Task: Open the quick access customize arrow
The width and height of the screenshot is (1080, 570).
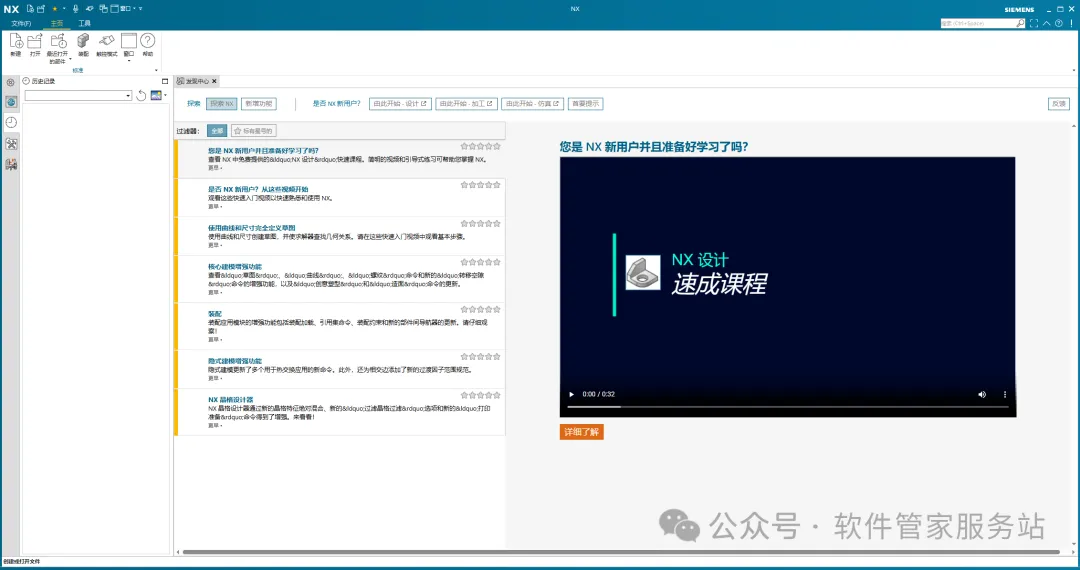Action: coord(141,9)
